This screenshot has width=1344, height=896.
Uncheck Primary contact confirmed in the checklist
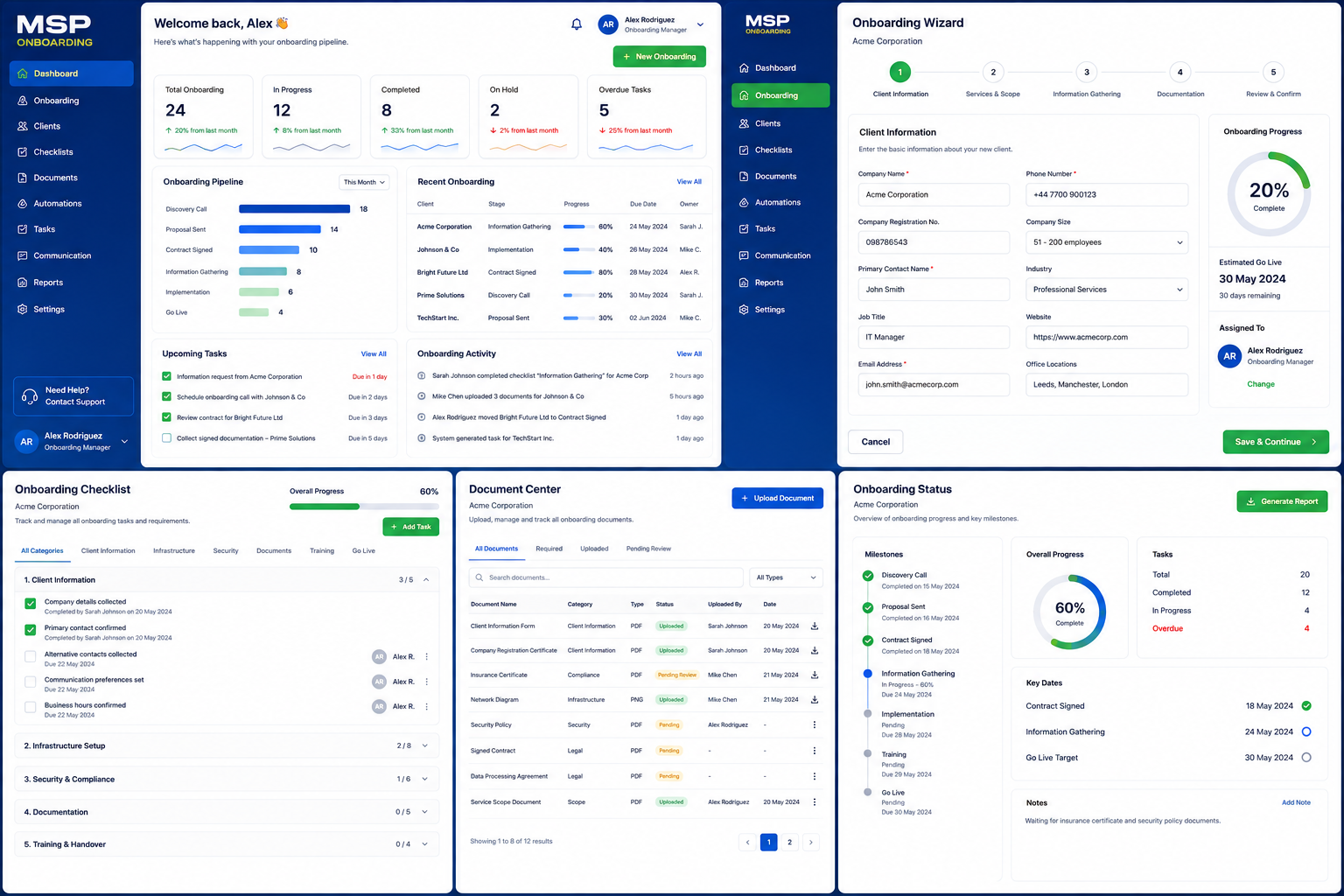(x=31, y=629)
